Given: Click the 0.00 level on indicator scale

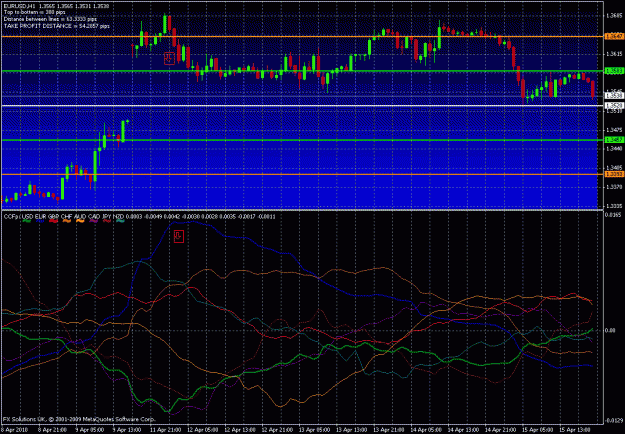Looking at the screenshot, I should (x=610, y=330).
